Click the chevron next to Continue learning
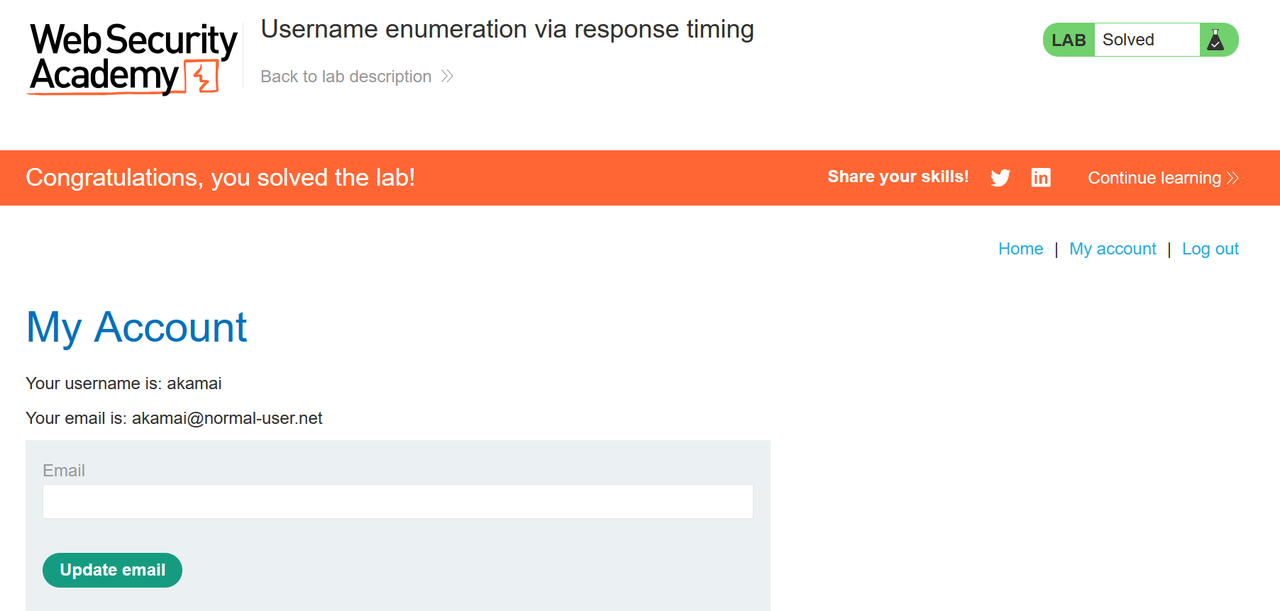 tap(1231, 178)
